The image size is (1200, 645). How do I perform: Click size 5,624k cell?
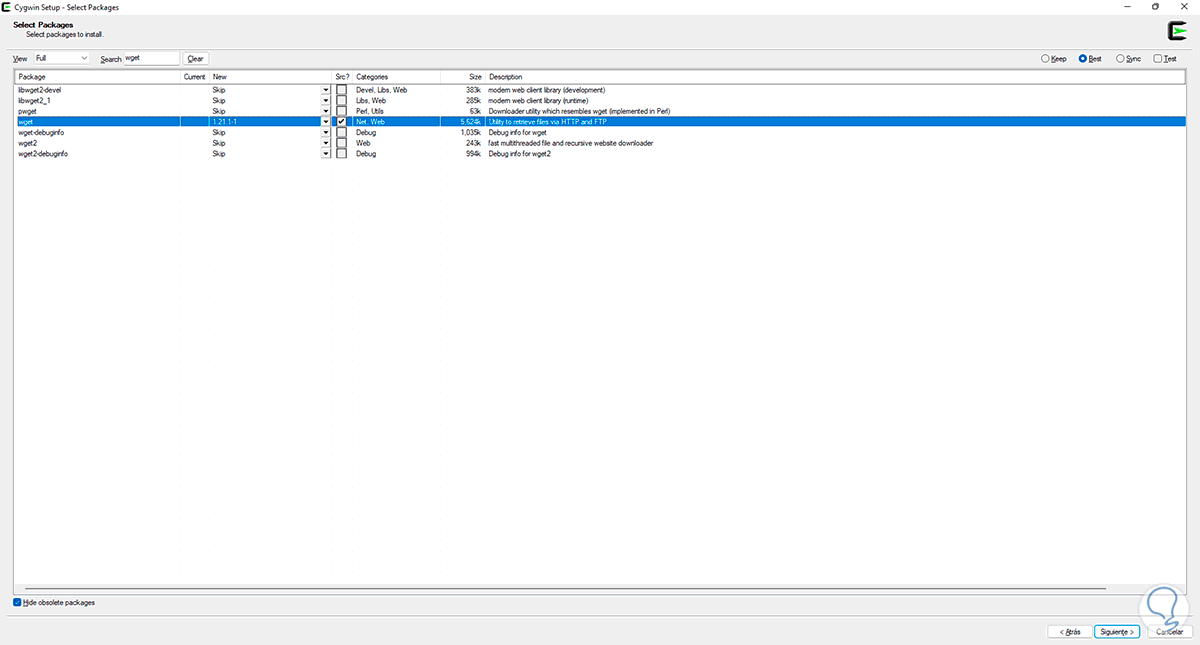click(471, 122)
